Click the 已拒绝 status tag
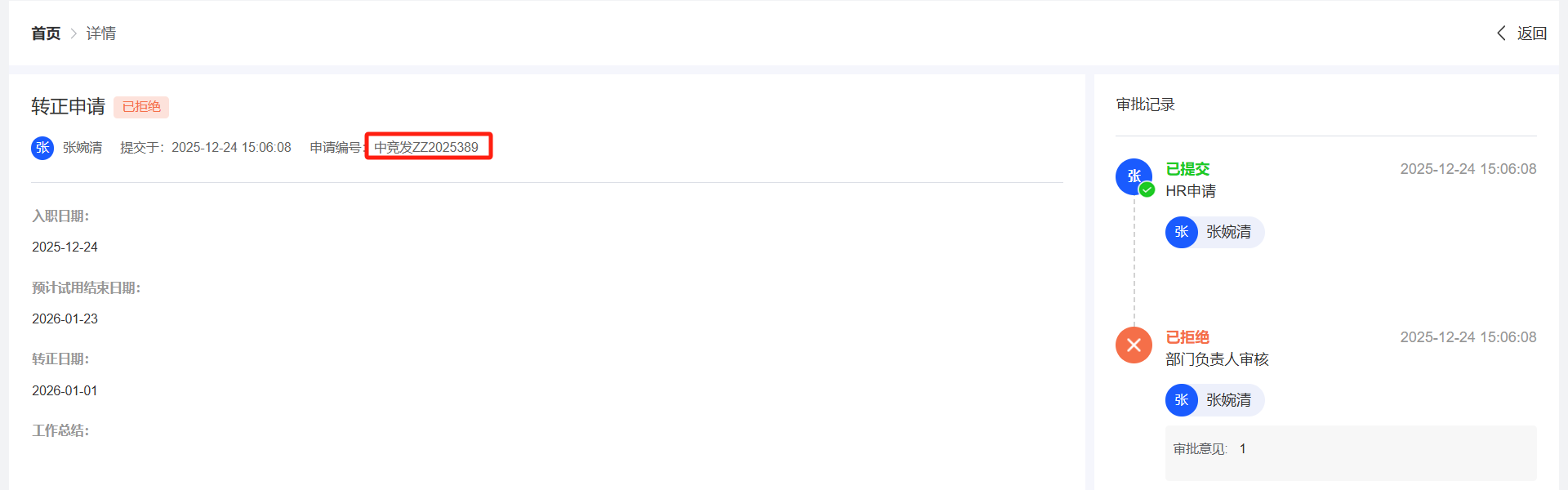 tap(141, 107)
